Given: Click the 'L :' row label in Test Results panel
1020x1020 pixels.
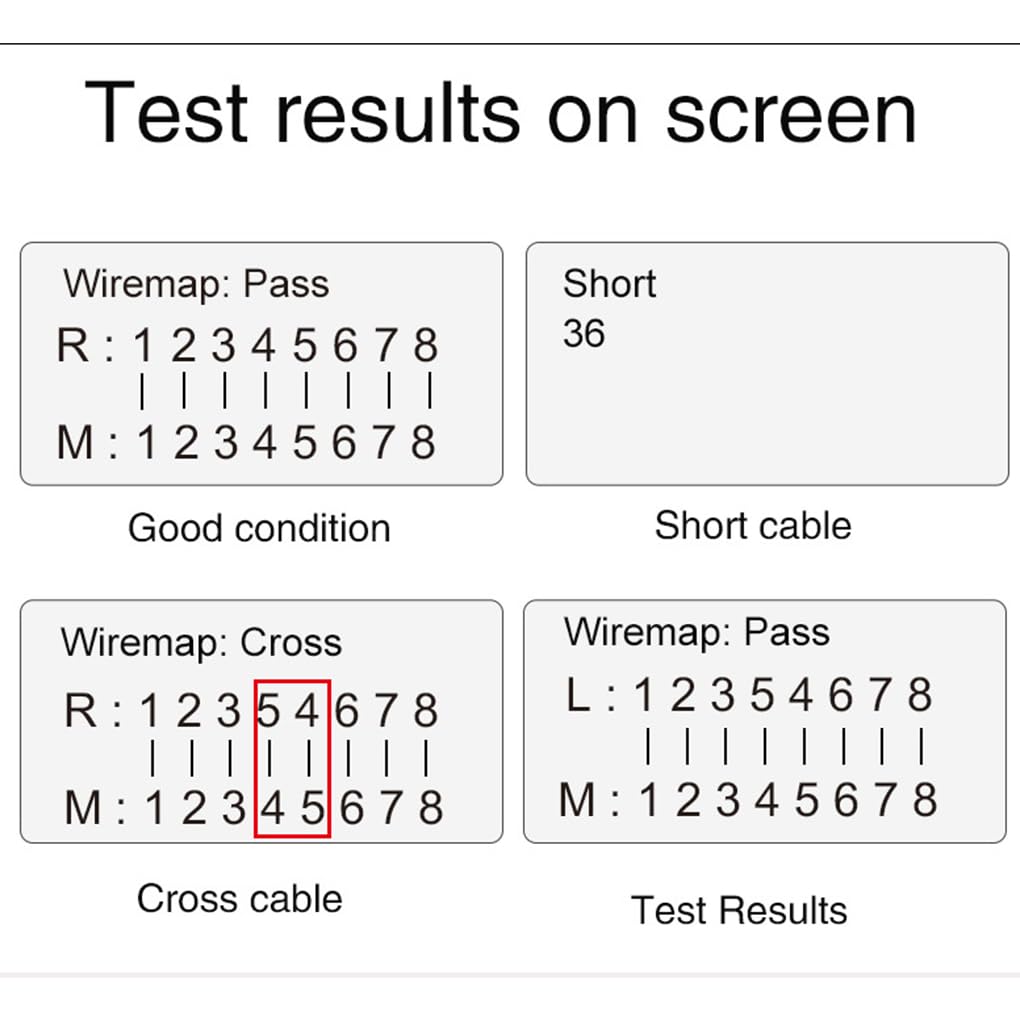Looking at the screenshot, I should [x=591, y=695].
